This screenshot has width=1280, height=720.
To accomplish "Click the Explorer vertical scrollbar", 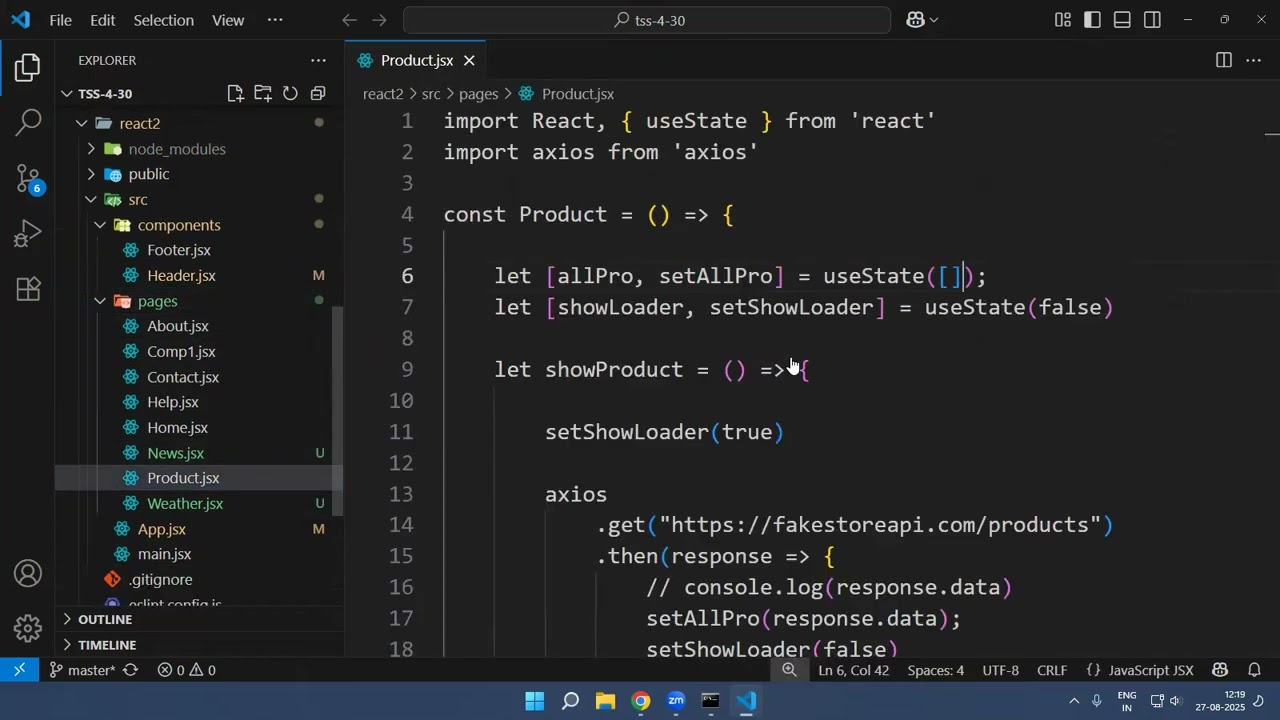I will (x=338, y=410).
